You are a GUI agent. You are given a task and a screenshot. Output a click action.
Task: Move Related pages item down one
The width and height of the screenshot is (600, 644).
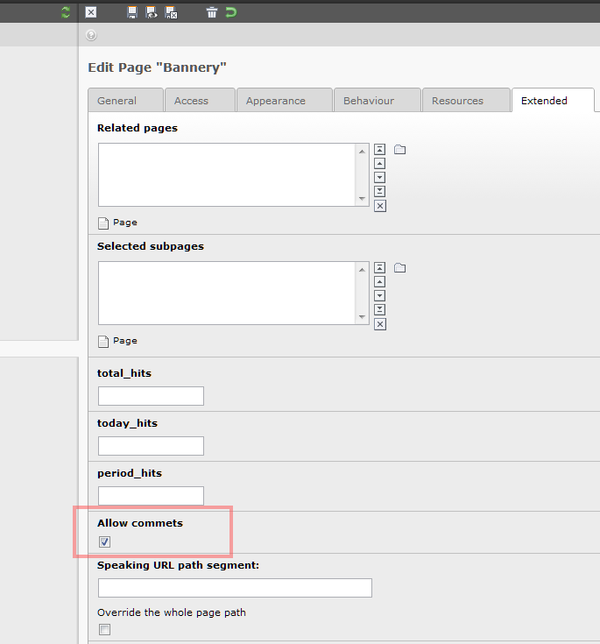click(380, 177)
